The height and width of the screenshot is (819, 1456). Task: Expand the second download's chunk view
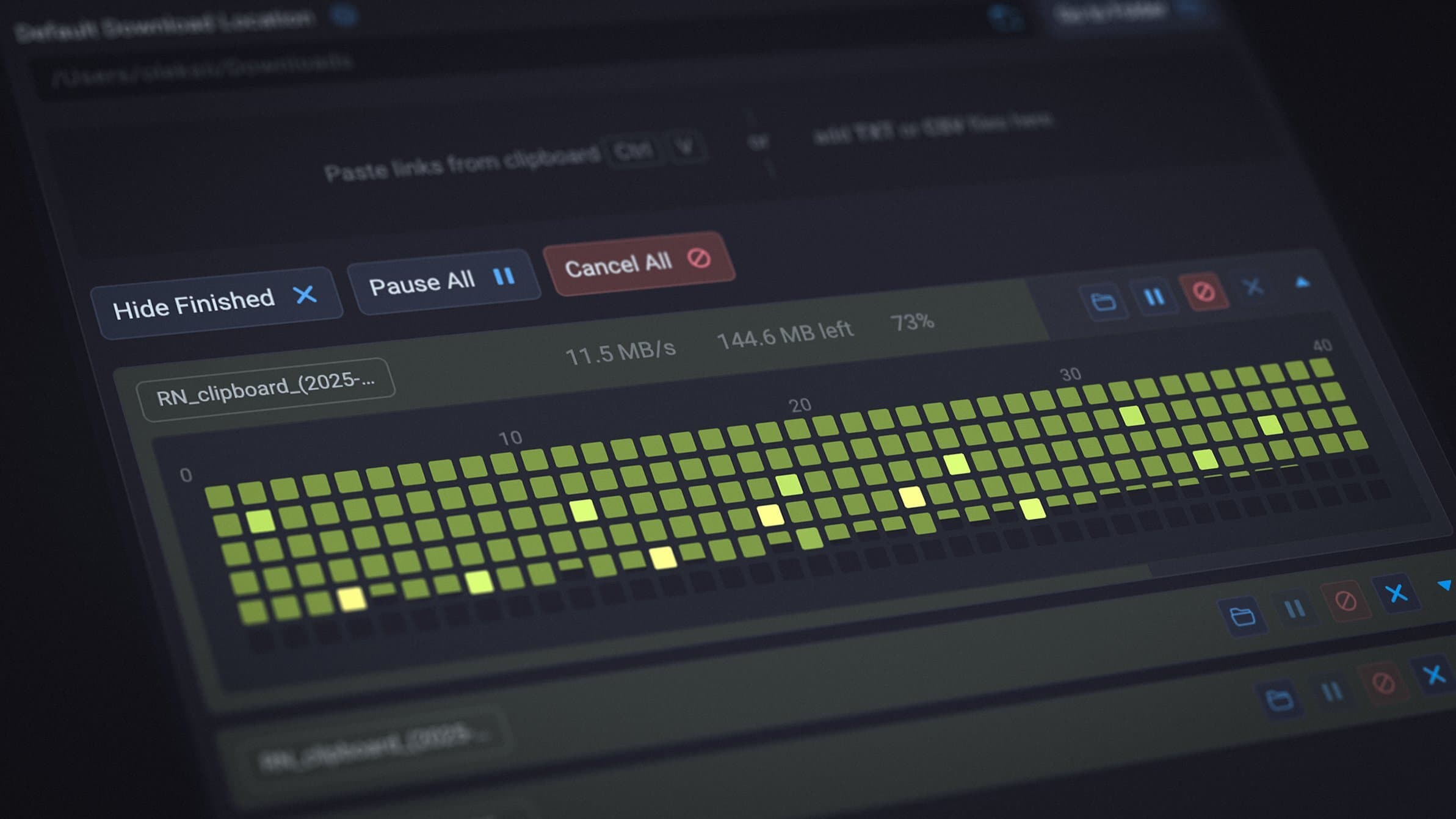click(1444, 585)
